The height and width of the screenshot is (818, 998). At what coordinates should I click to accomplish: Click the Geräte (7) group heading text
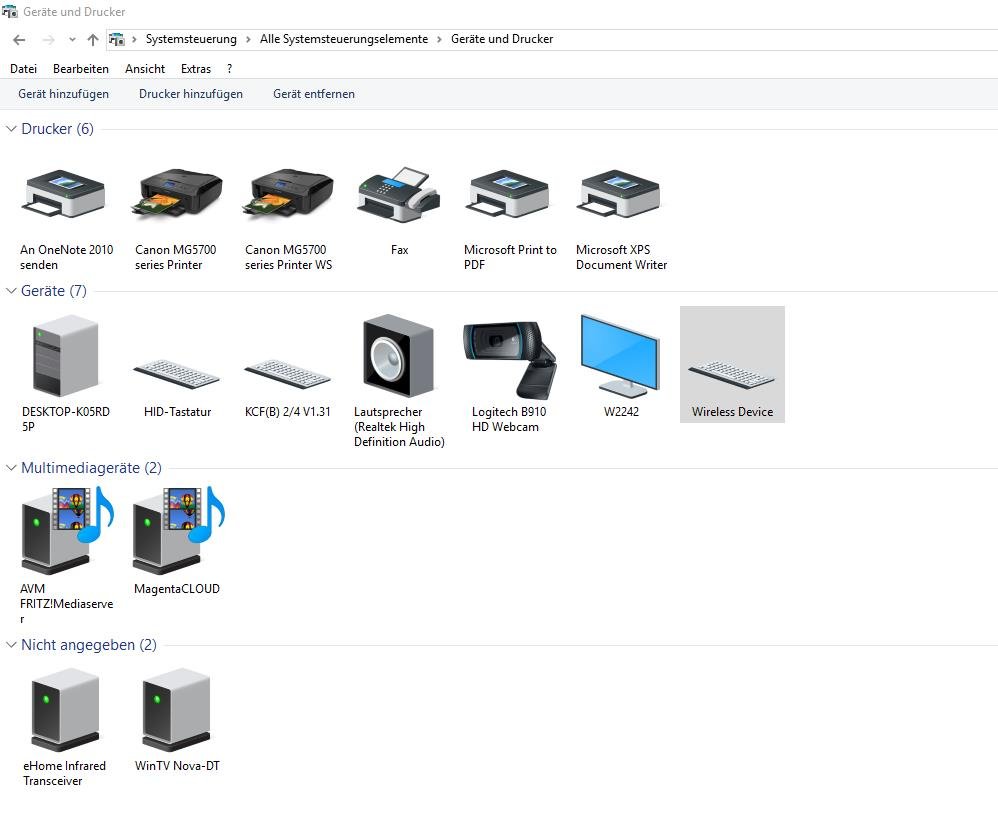click(x=53, y=291)
